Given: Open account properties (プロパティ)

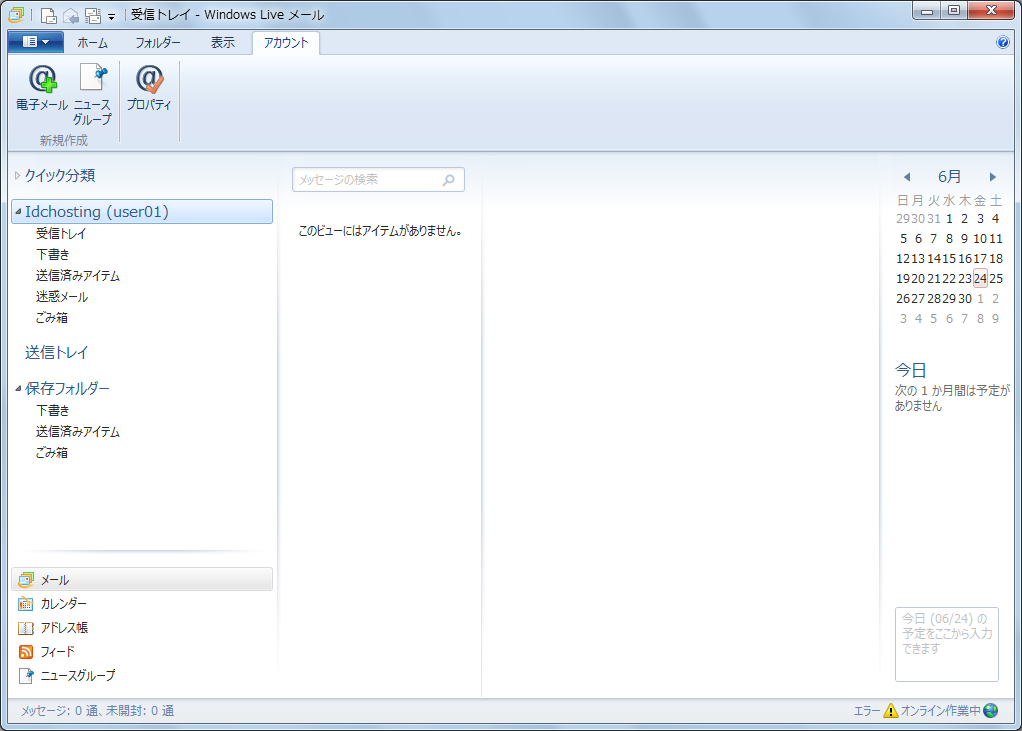Looking at the screenshot, I should click(x=149, y=87).
